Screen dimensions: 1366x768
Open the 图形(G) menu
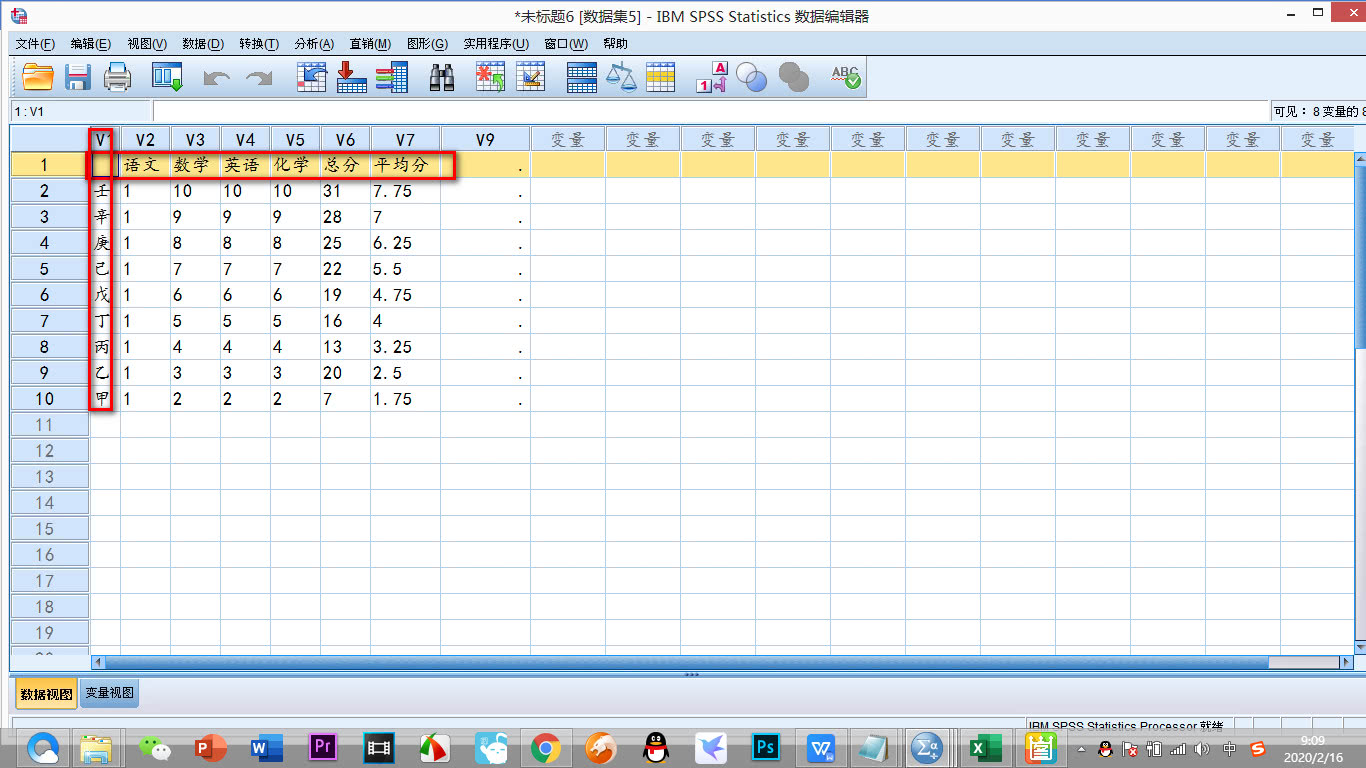tap(426, 44)
